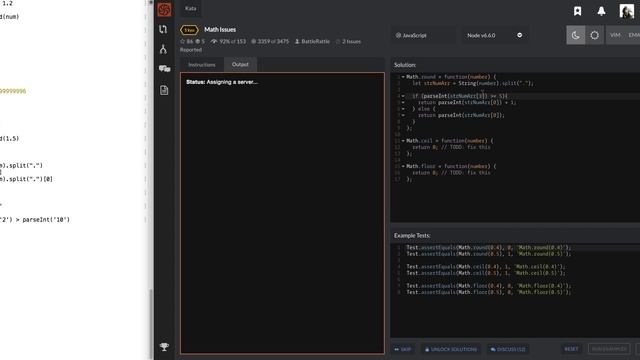The width and height of the screenshot is (640, 360).
Task: Click the parseInt('10') text in left window
Action: coord(46,220)
